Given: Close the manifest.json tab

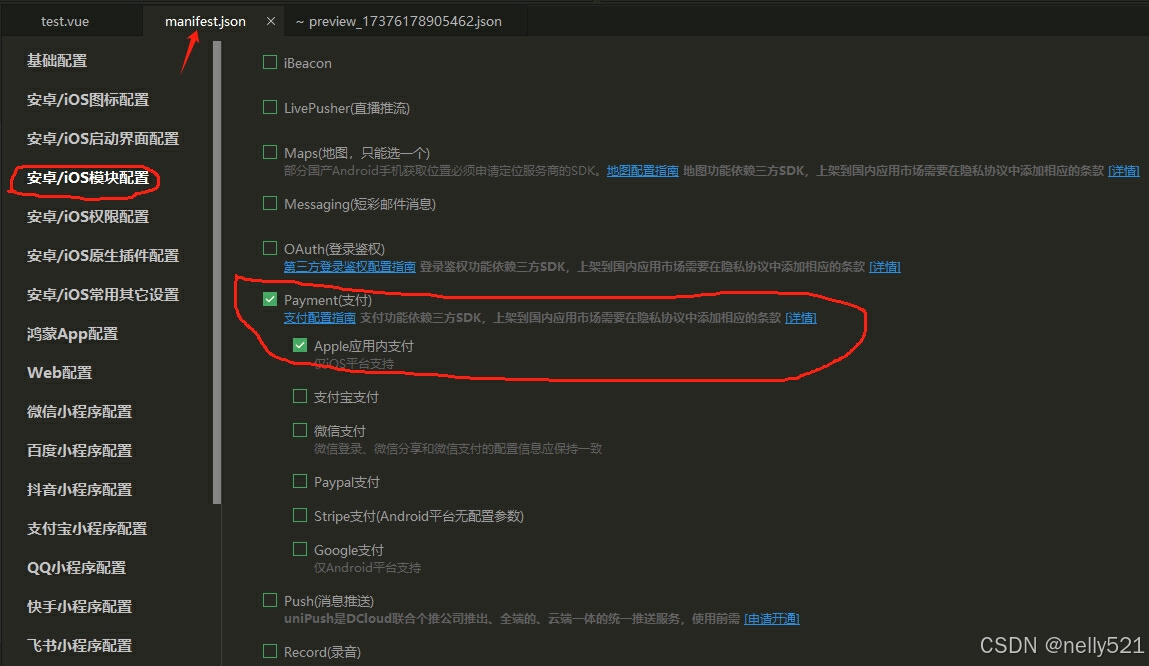Looking at the screenshot, I should tap(270, 21).
